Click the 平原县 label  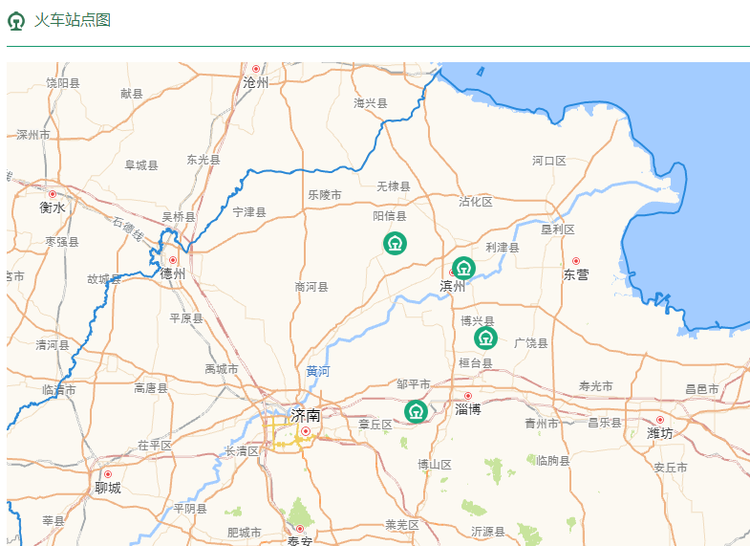point(186,318)
